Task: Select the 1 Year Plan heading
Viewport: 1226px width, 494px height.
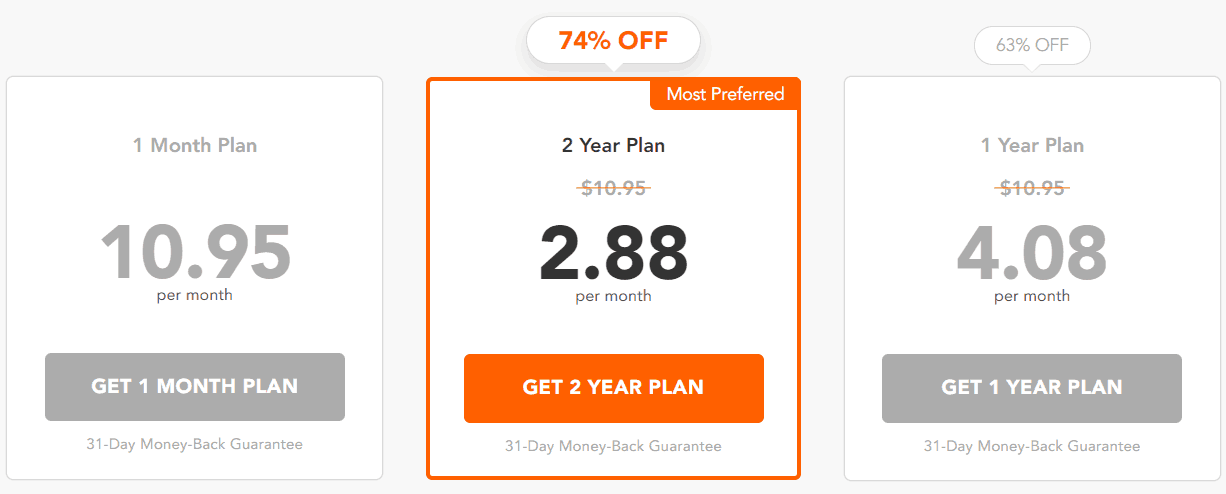Action: pos(1032,145)
